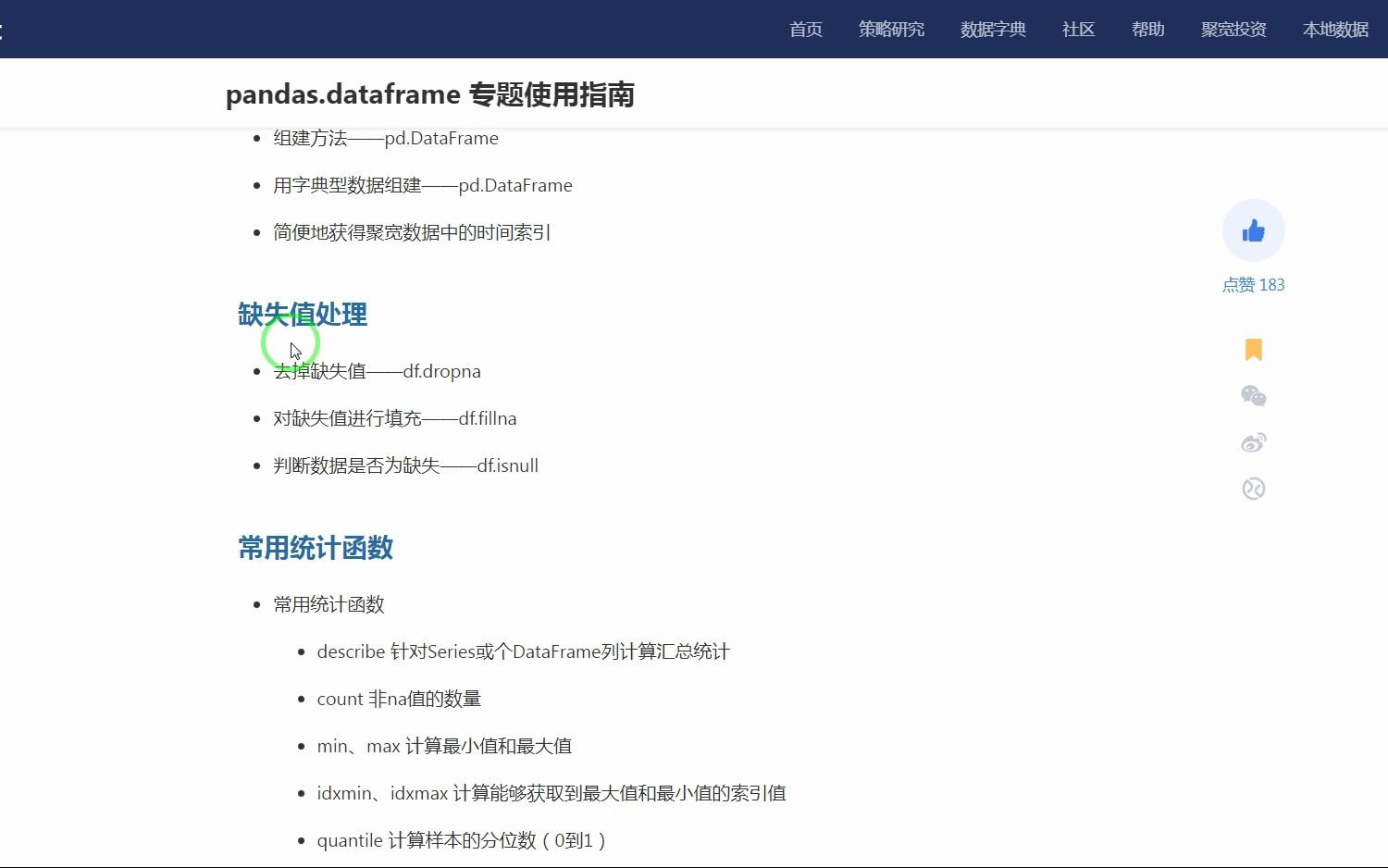Click the idxmin、idxmax 索引值 entry
1388x868 pixels.
(x=551, y=793)
